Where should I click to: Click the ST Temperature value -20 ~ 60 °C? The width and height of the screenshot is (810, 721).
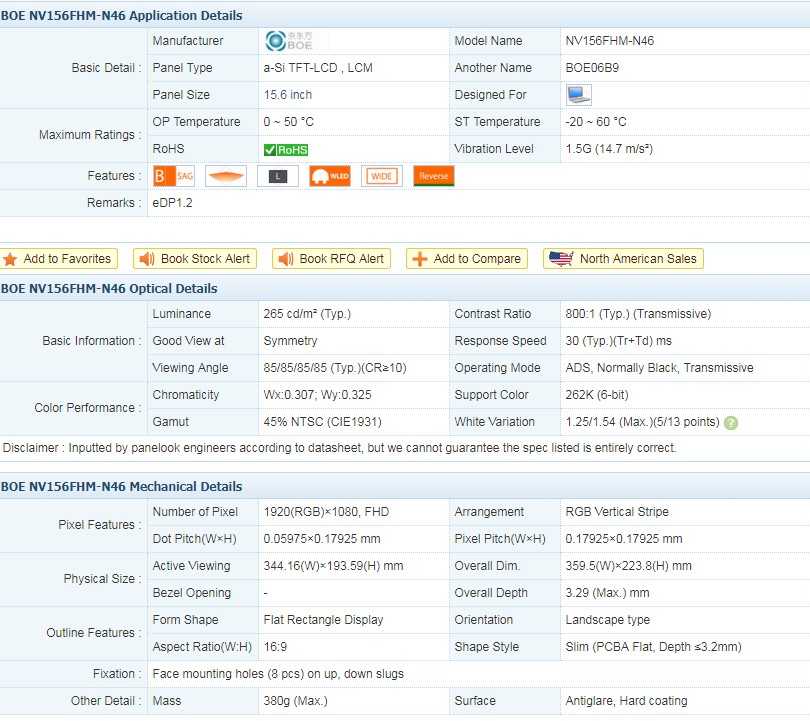(x=596, y=122)
